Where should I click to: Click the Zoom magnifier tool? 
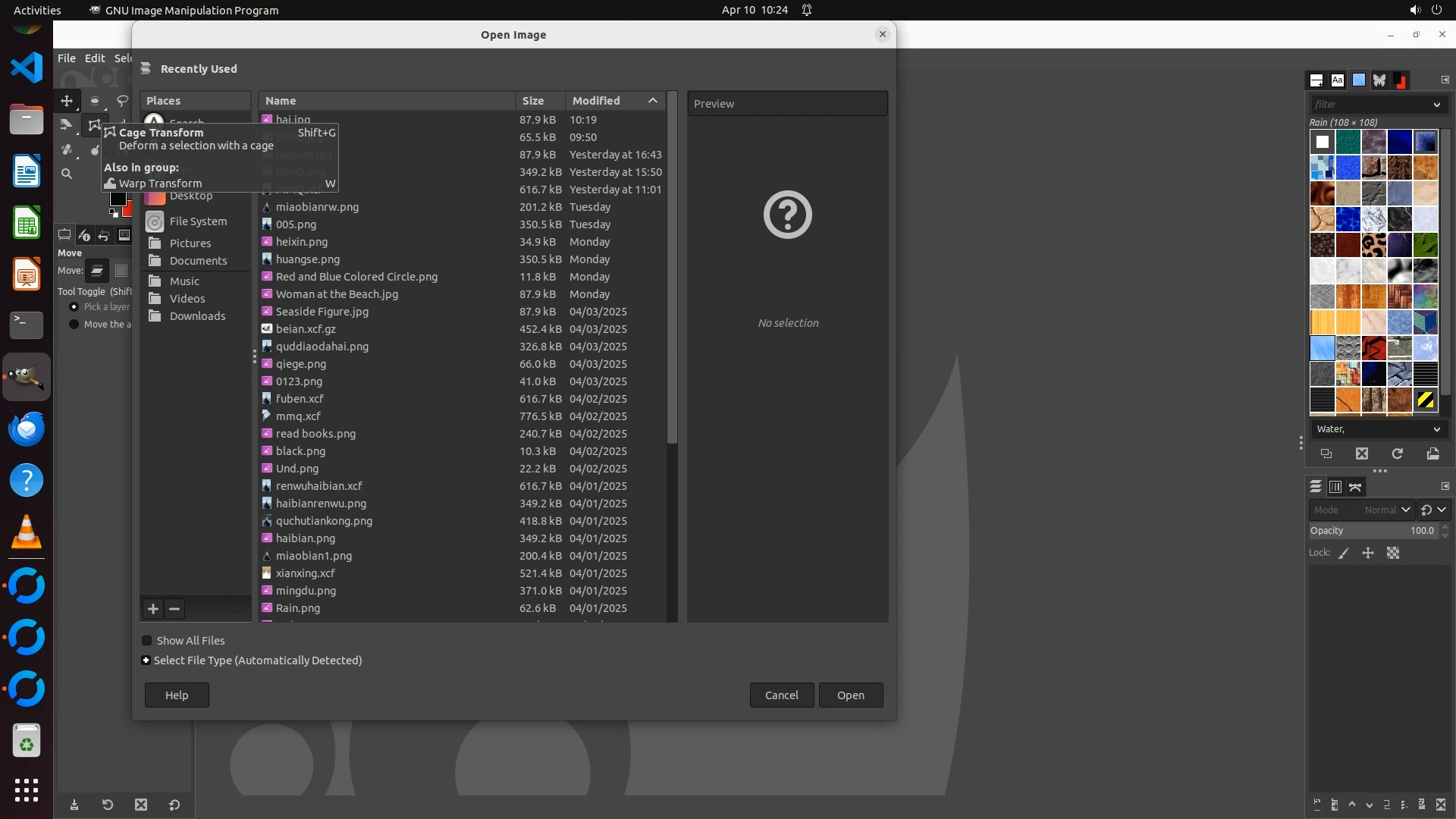click(x=67, y=174)
